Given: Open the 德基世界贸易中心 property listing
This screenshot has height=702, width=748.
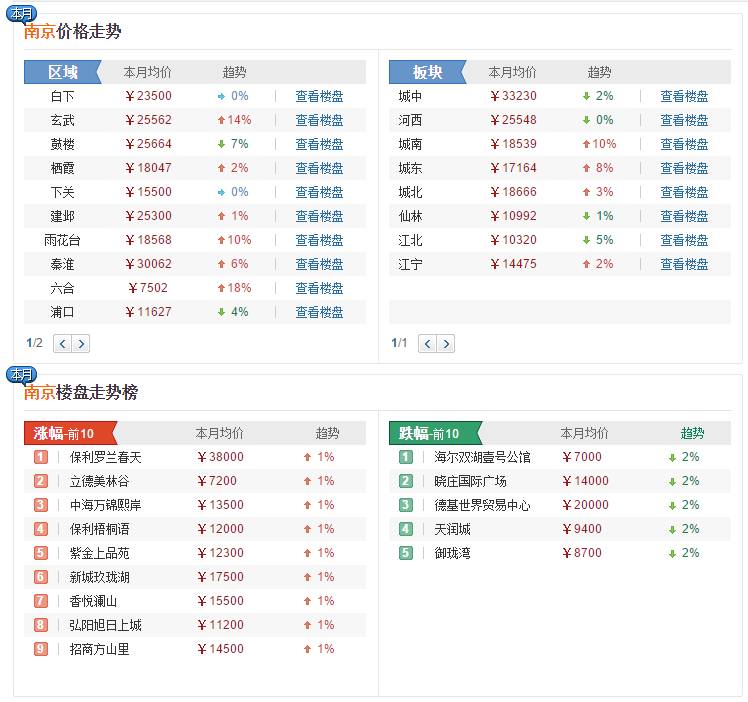Looking at the screenshot, I should tap(482, 505).
